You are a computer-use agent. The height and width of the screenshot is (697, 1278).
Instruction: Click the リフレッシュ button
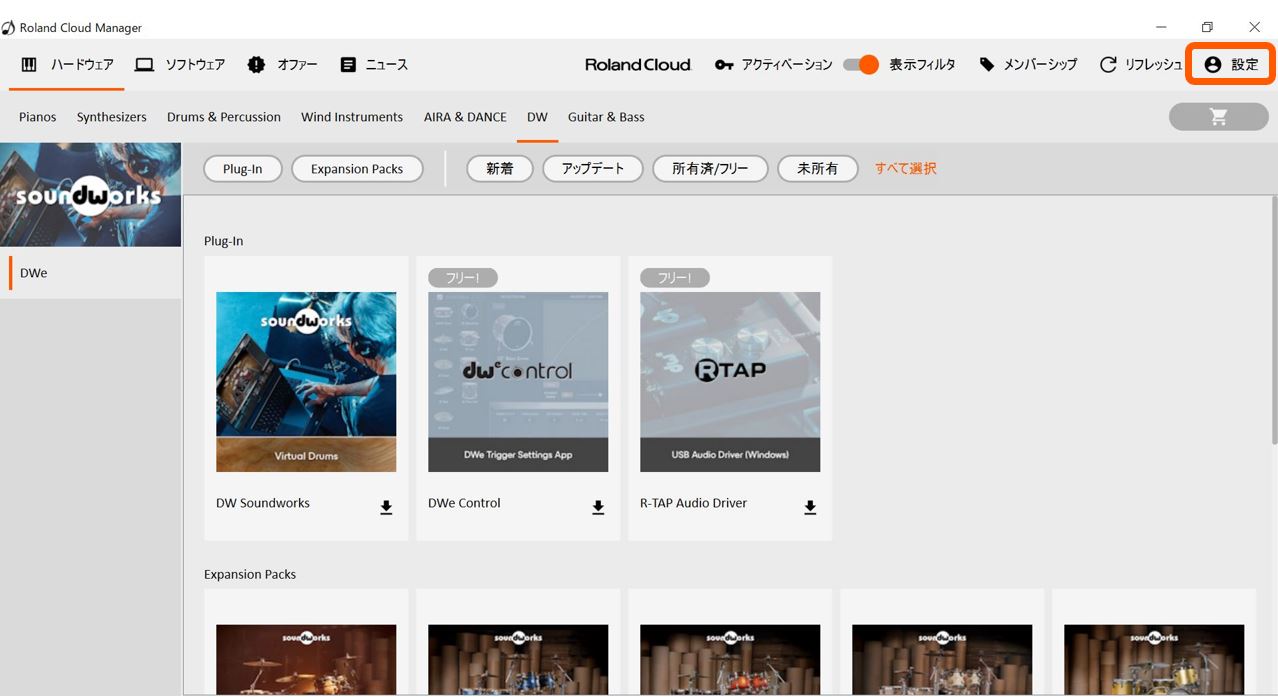[1141, 65]
